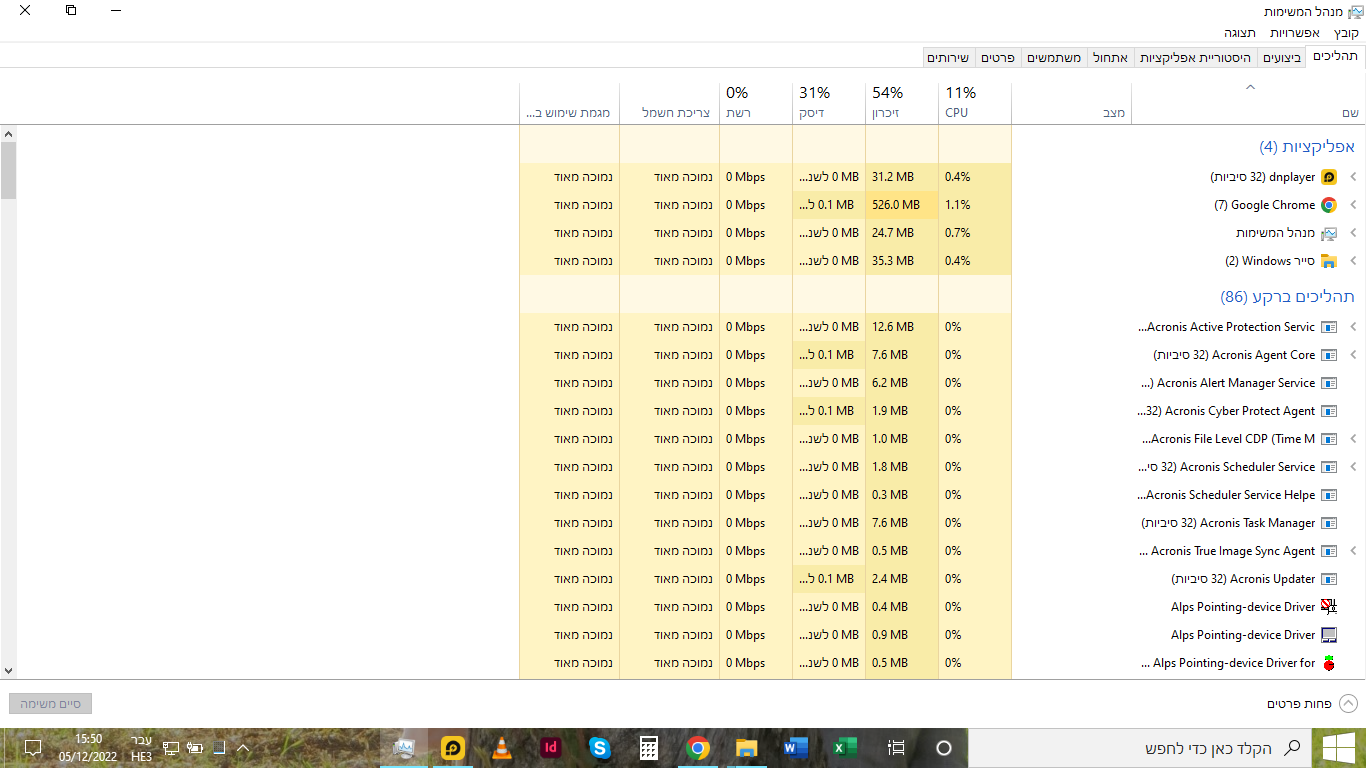This screenshot has width=1366, height=768.
Task: Click the סיים משימה button
Action: (x=50, y=704)
